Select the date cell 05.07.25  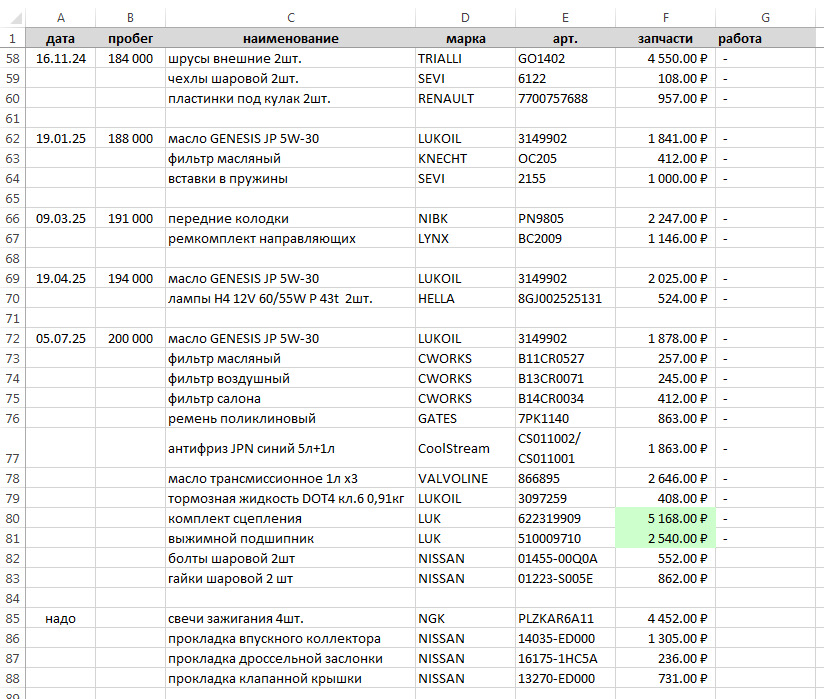coord(60,338)
